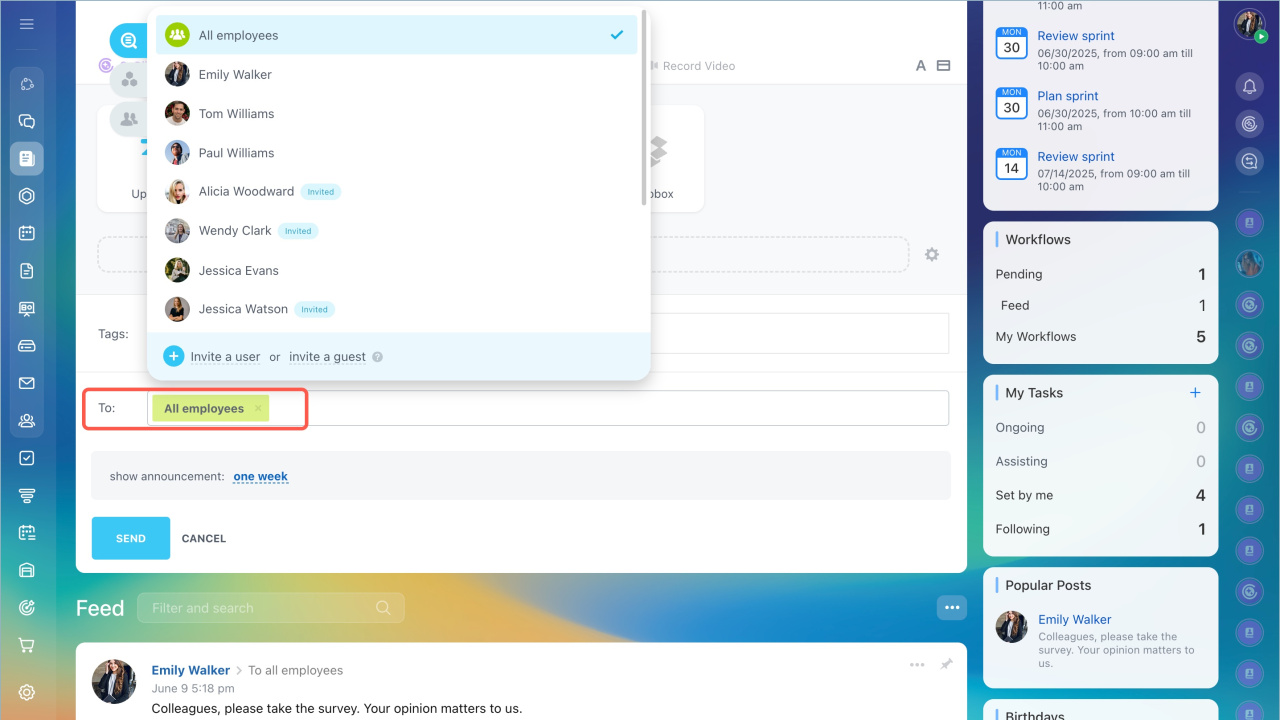Remove the All employees tag from To field
This screenshot has width=1280, height=720.
(258, 408)
